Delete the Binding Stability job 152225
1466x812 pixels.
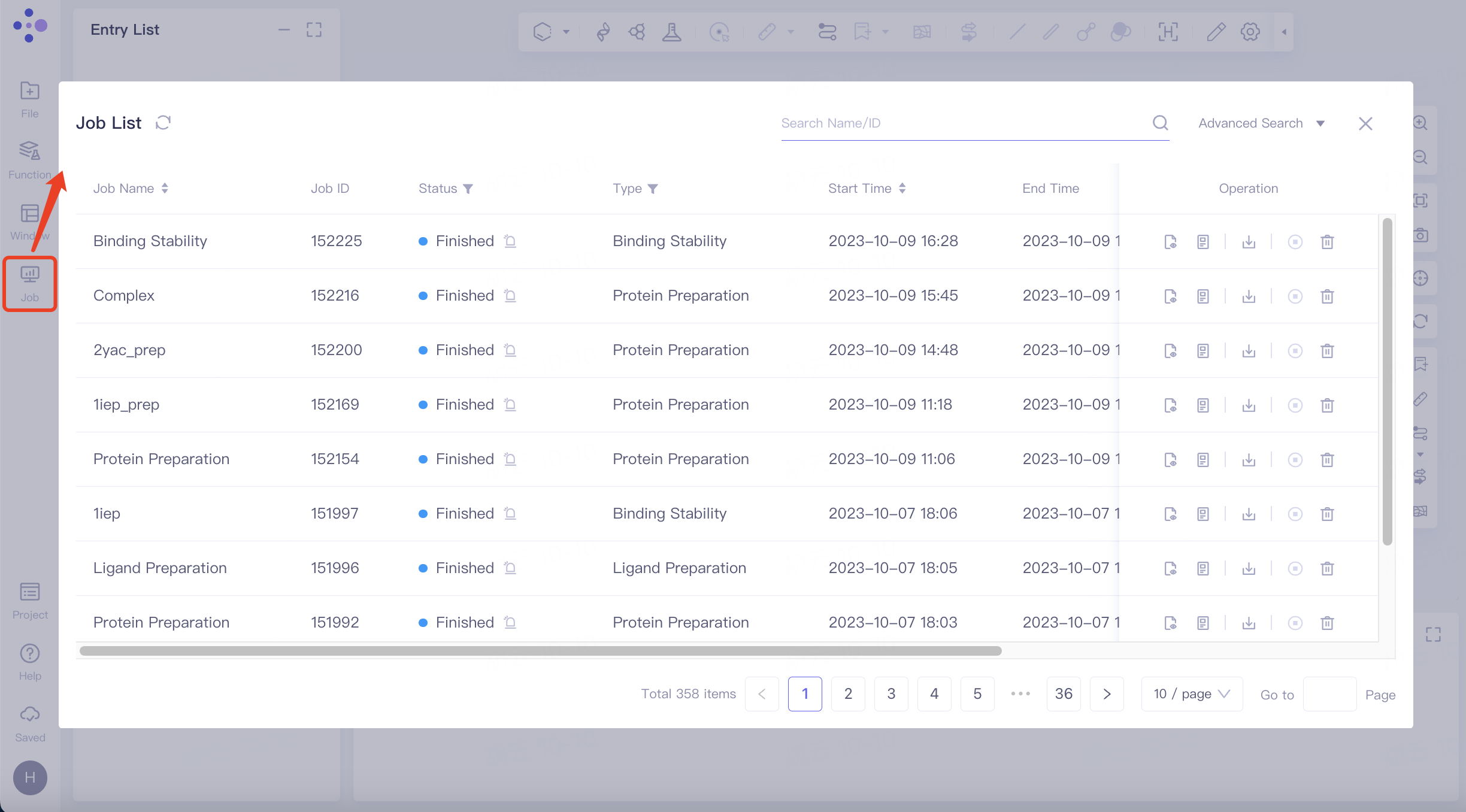1327,242
